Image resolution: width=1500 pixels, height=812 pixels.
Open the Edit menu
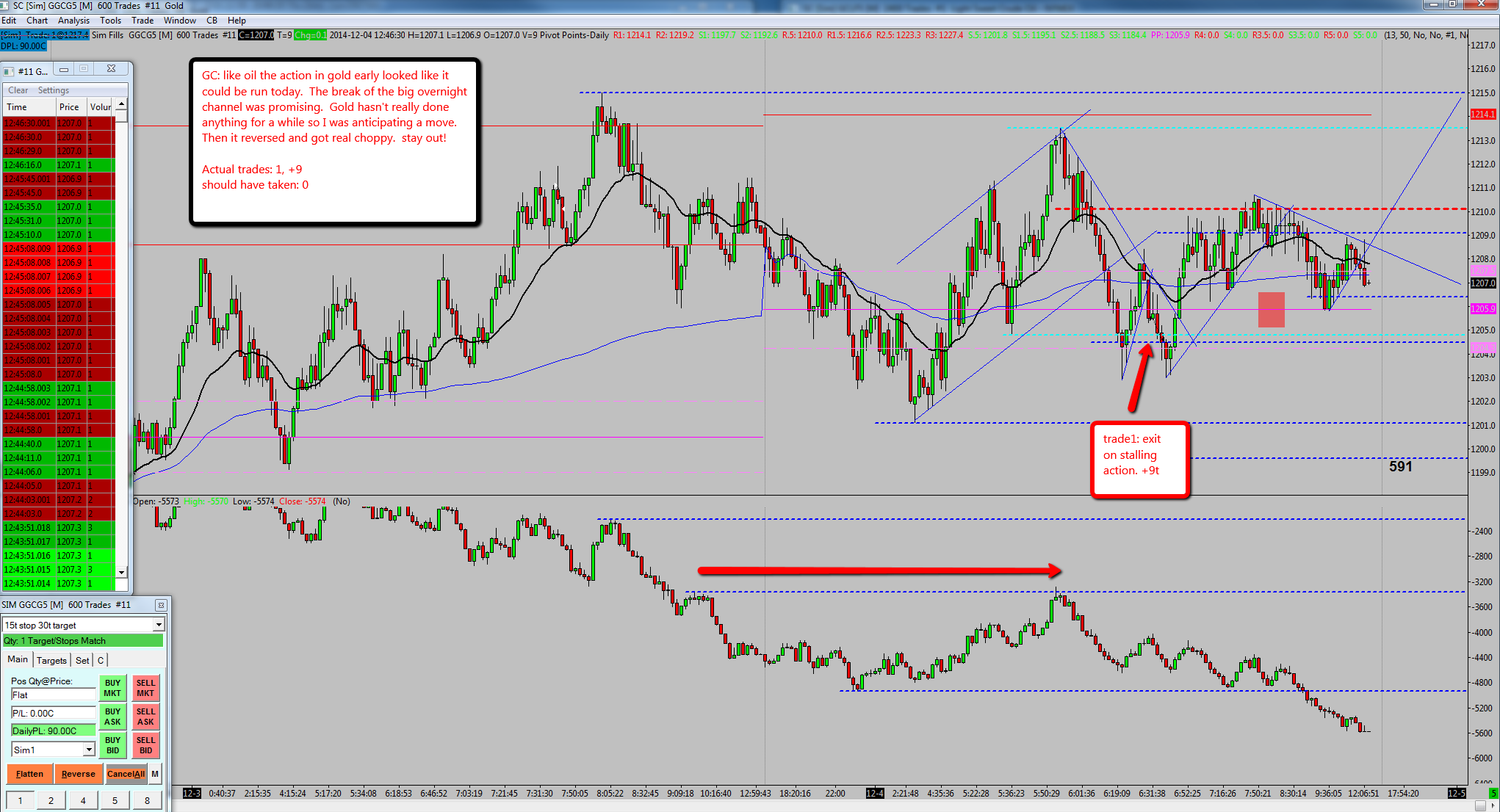(x=9, y=21)
